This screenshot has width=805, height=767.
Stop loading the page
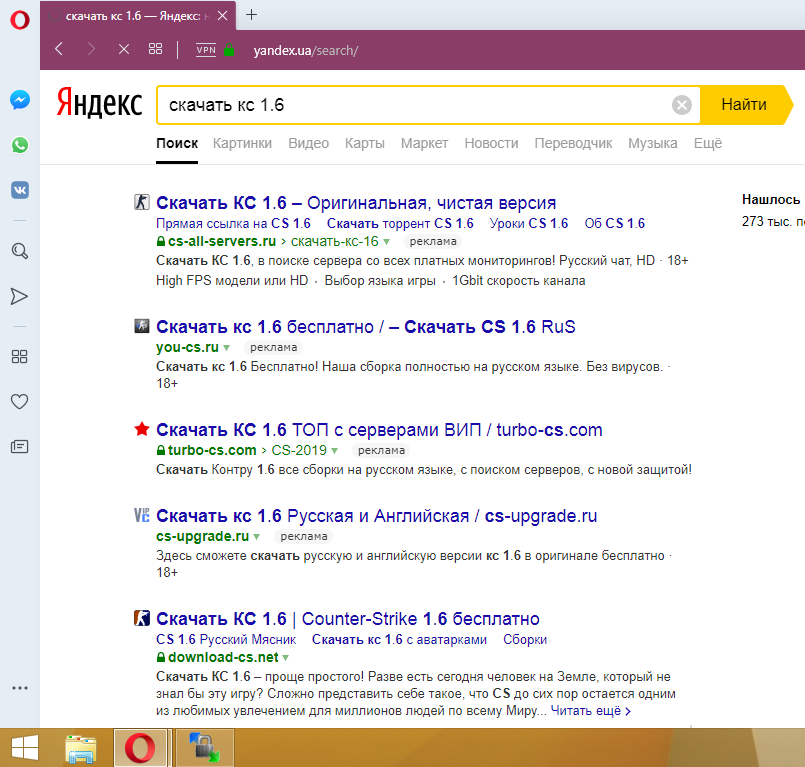(124, 49)
